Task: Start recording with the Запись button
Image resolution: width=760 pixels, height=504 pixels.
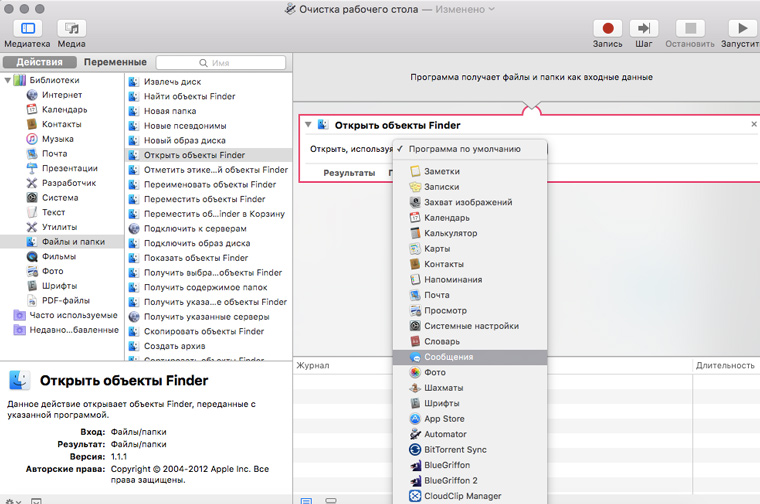Action: [608, 29]
